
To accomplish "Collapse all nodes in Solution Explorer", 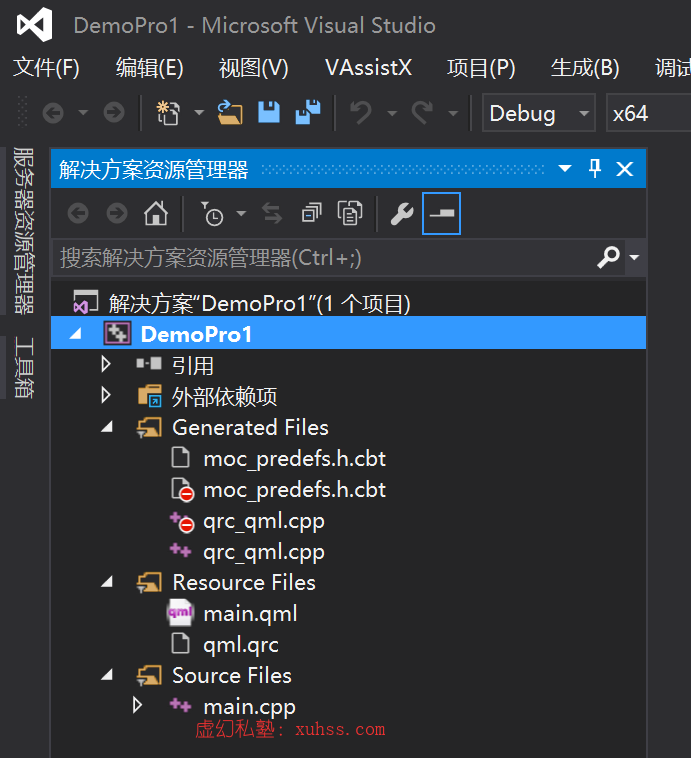I will click(x=311, y=213).
